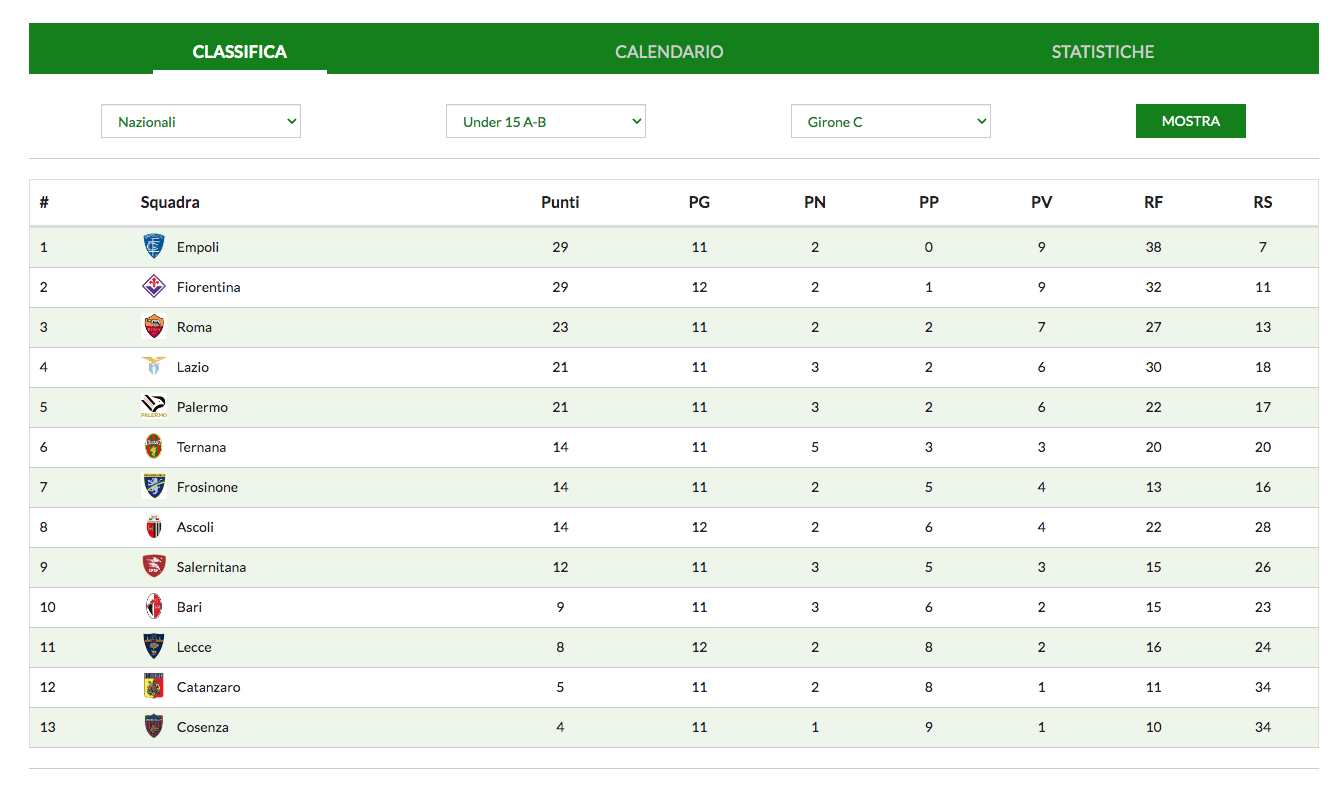
Task: Click the Lecce team crest
Action: pyautogui.click(x=154, y=647)
